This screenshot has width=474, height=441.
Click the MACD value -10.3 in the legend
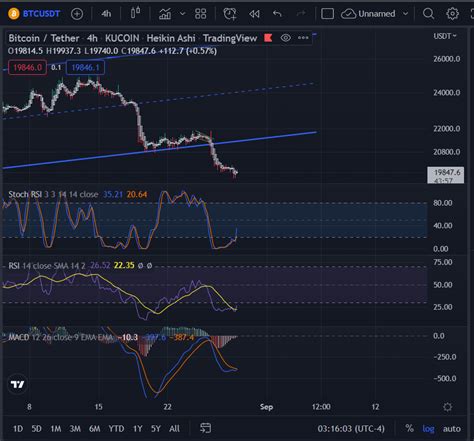128,337
